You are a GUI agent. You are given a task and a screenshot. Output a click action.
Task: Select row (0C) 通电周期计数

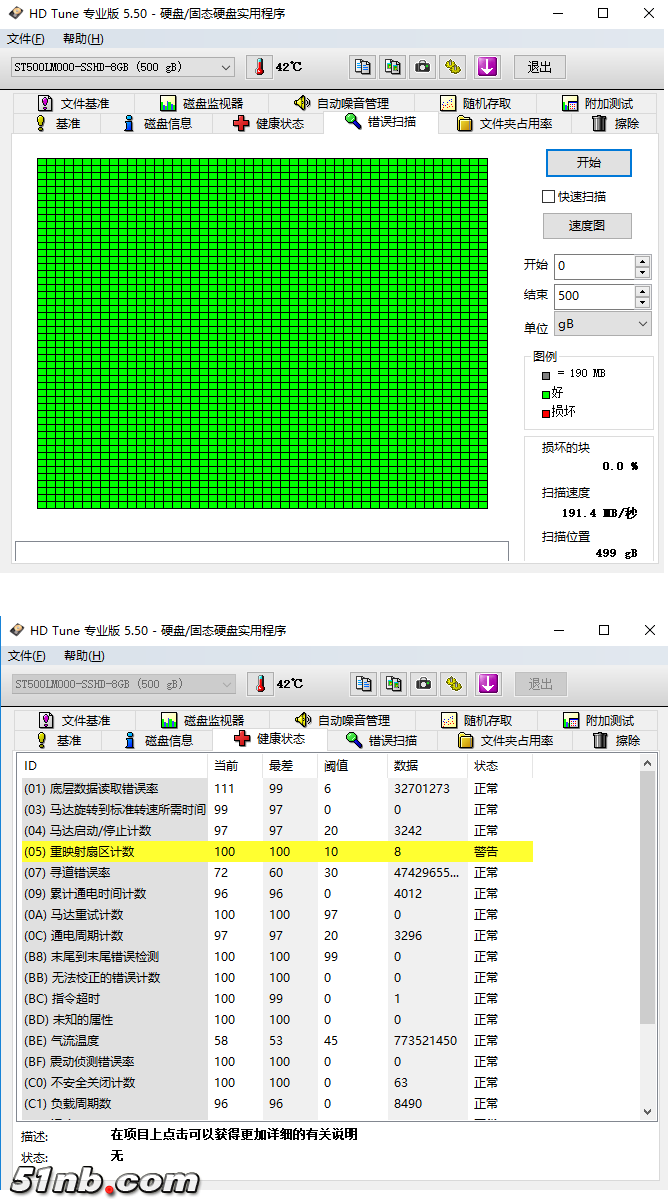pos(277,935)
